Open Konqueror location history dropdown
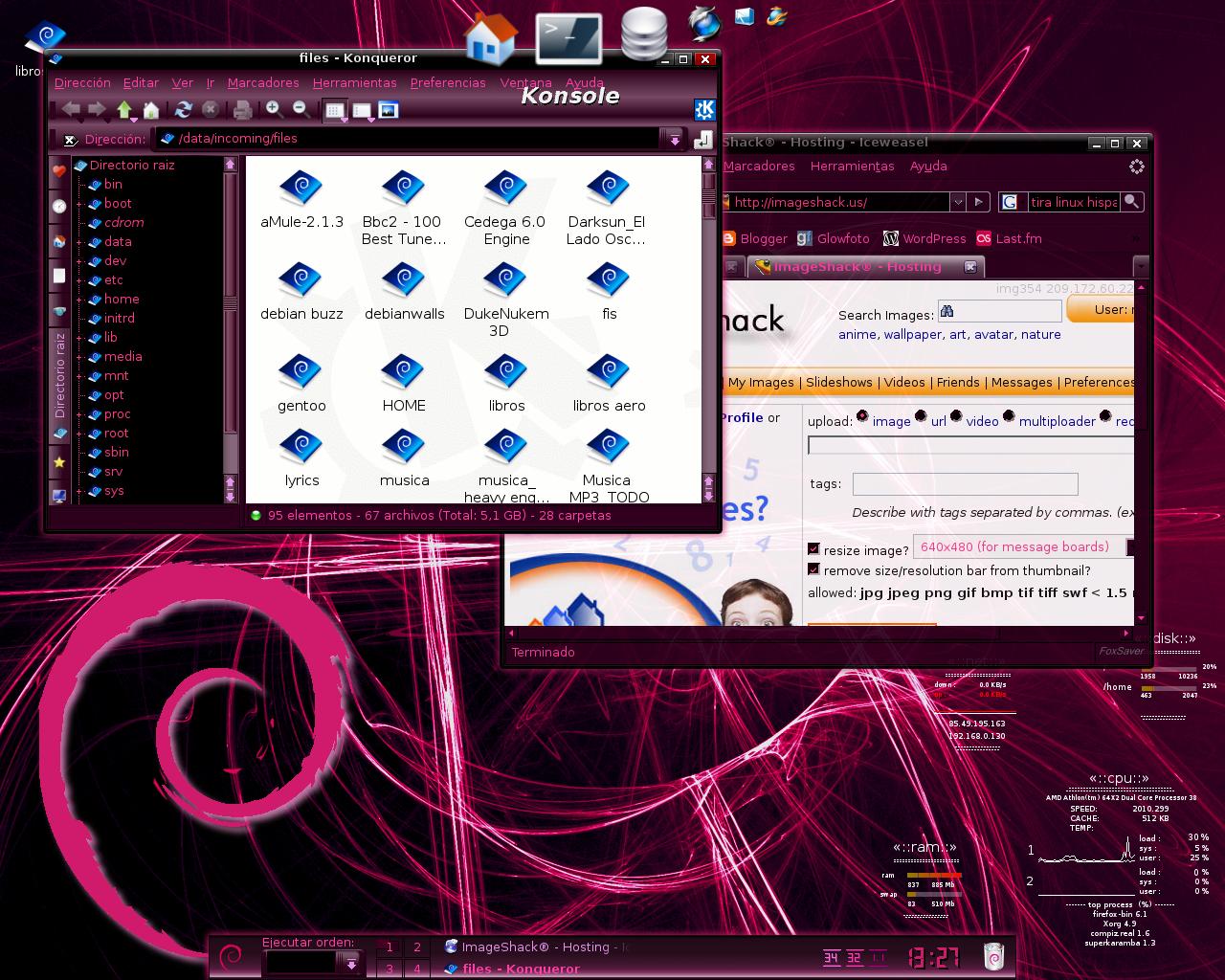This screenshot has width=1225, height=980. [674, 140]
